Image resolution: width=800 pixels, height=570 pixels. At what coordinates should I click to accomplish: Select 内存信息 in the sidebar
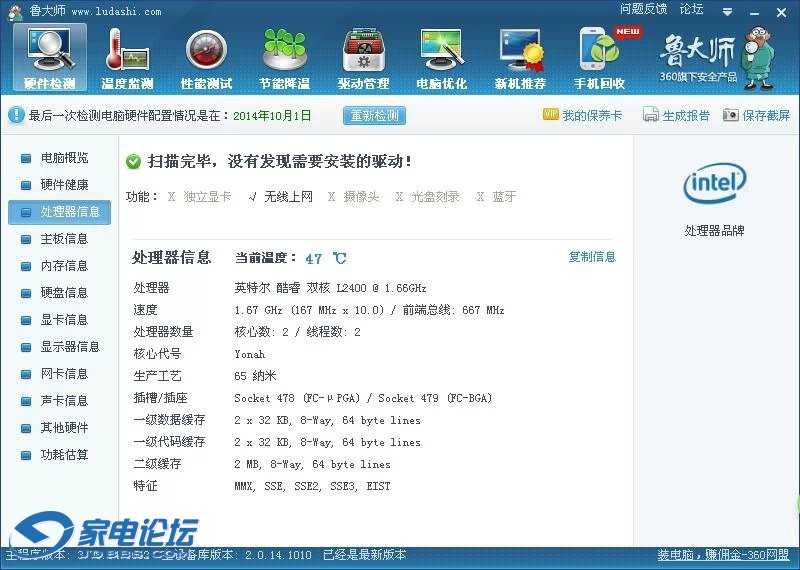59,266
